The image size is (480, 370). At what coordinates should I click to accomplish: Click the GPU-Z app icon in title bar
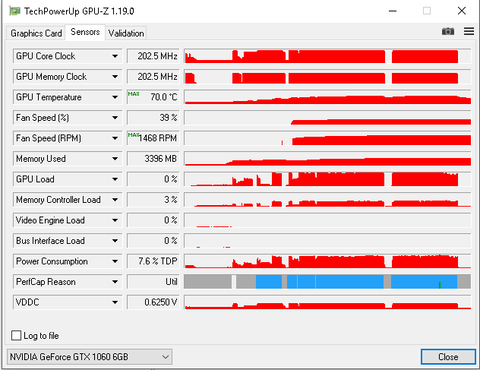pos(15,11)
